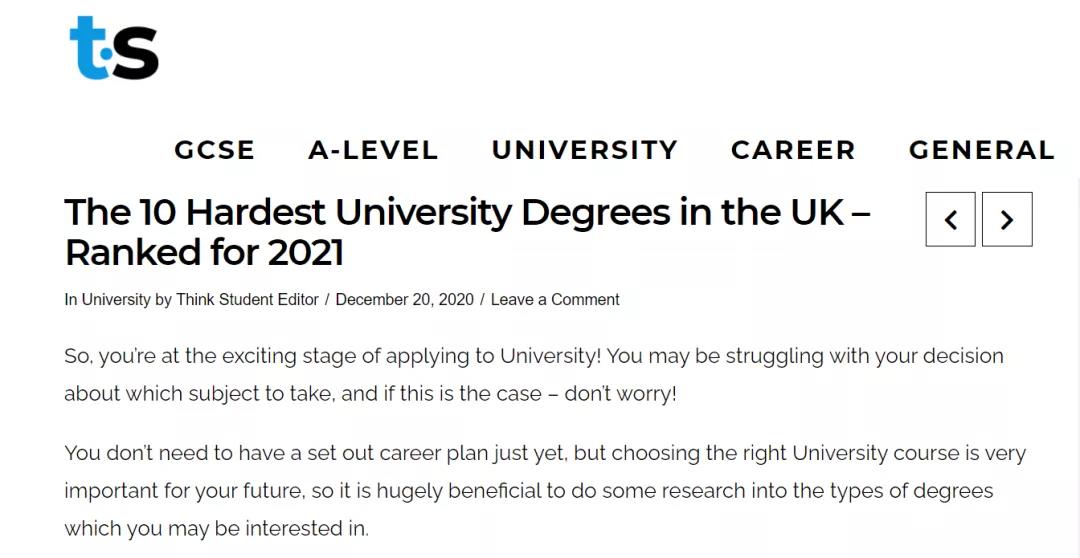
Task: Click the line 'which you may be interested in.'
Action: [x=216, y=528]
